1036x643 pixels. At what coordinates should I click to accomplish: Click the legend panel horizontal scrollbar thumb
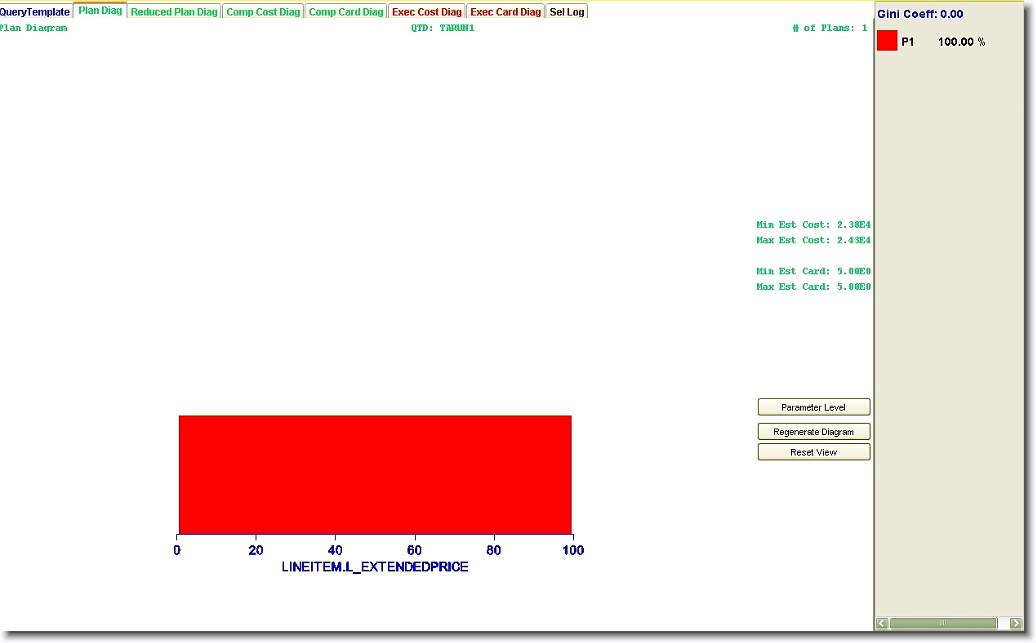click(942, 624)
